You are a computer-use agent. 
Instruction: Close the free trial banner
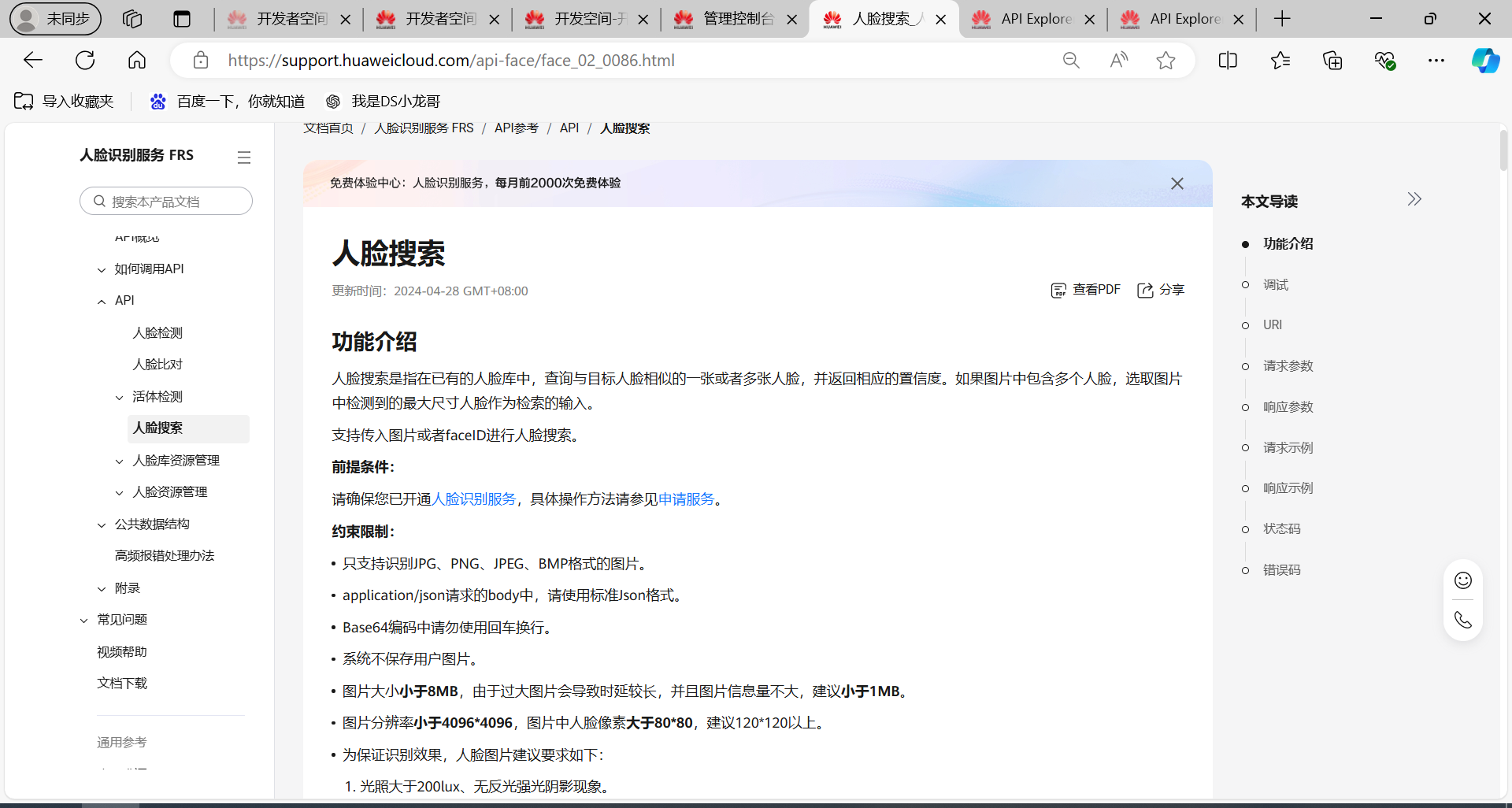point(1177,183)
